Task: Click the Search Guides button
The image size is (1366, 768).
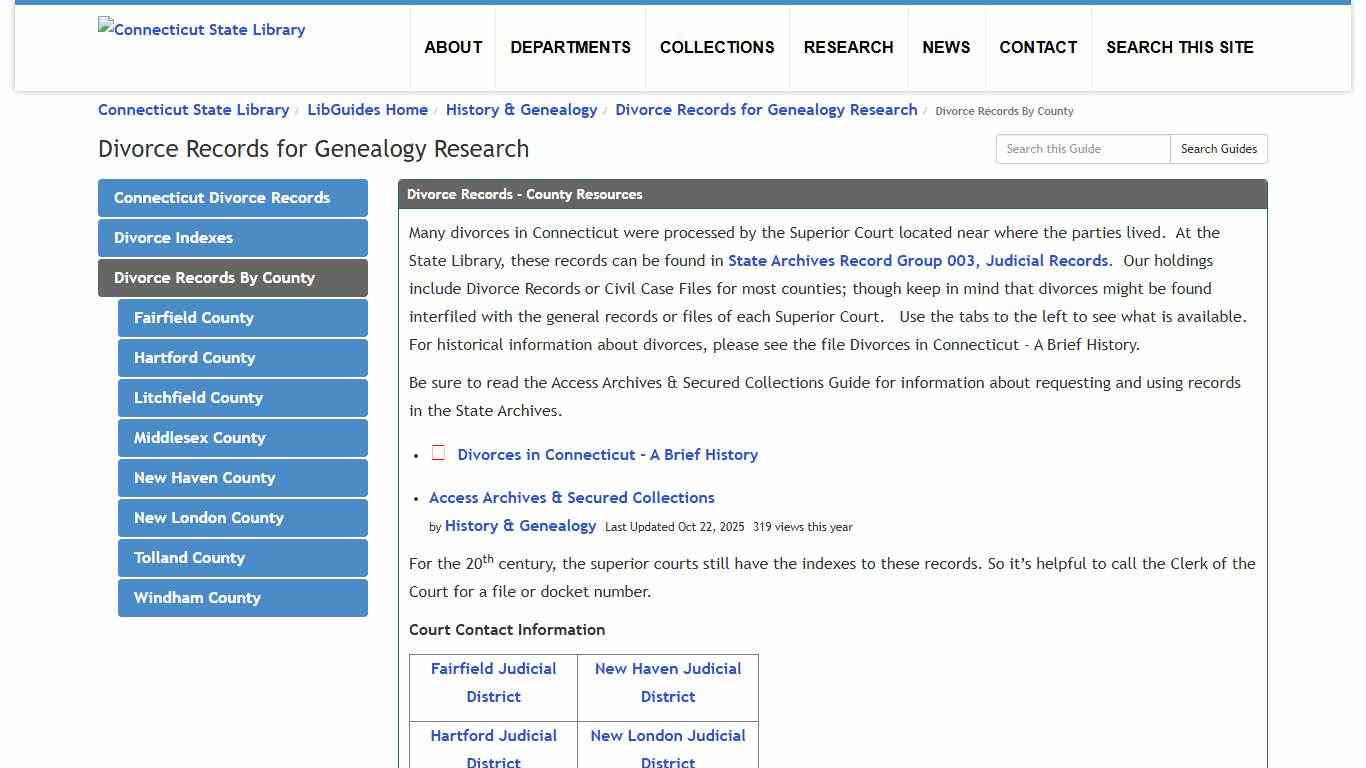Action: [x=1218, y=148]
